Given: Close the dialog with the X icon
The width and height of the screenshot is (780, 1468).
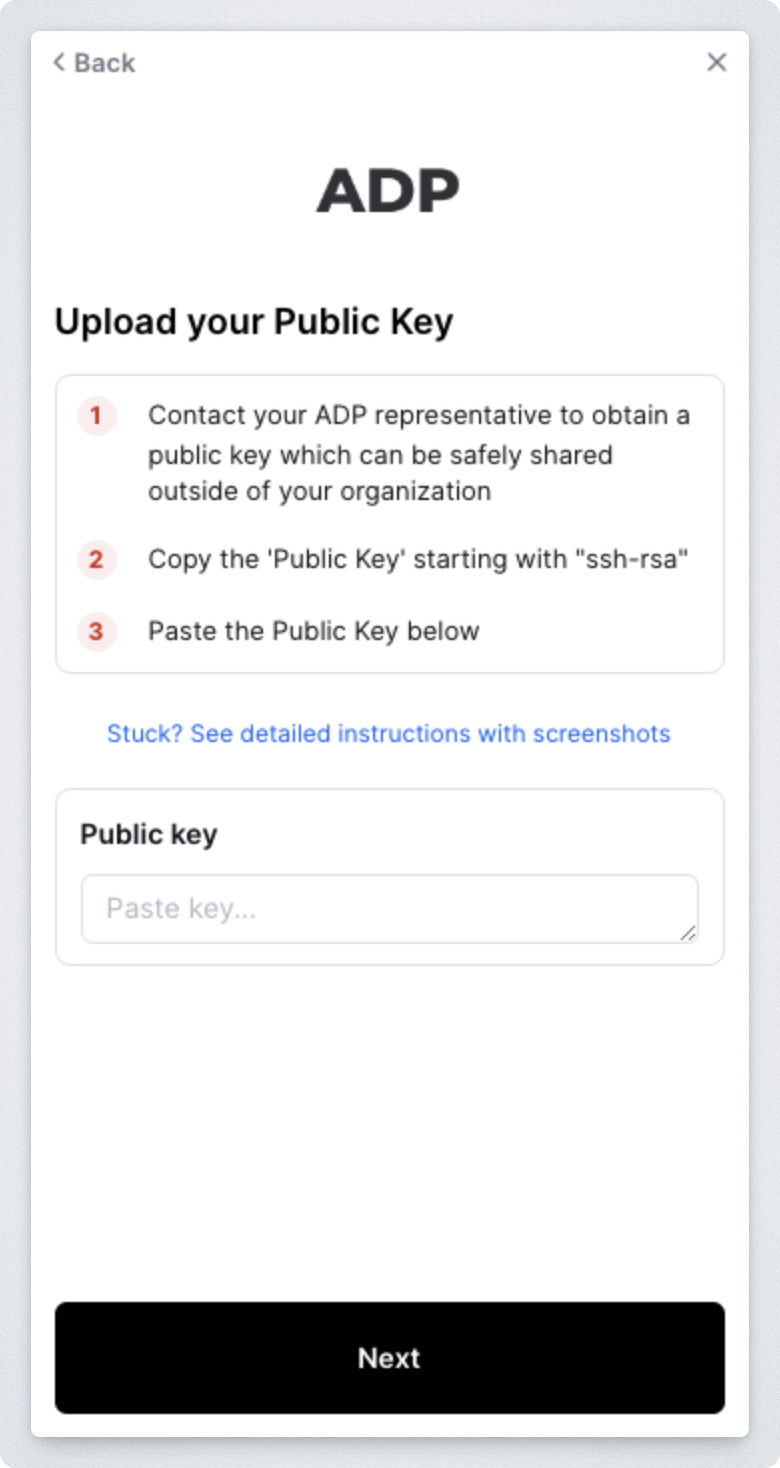Looking at the screenshot, I should tap(717, 62).
